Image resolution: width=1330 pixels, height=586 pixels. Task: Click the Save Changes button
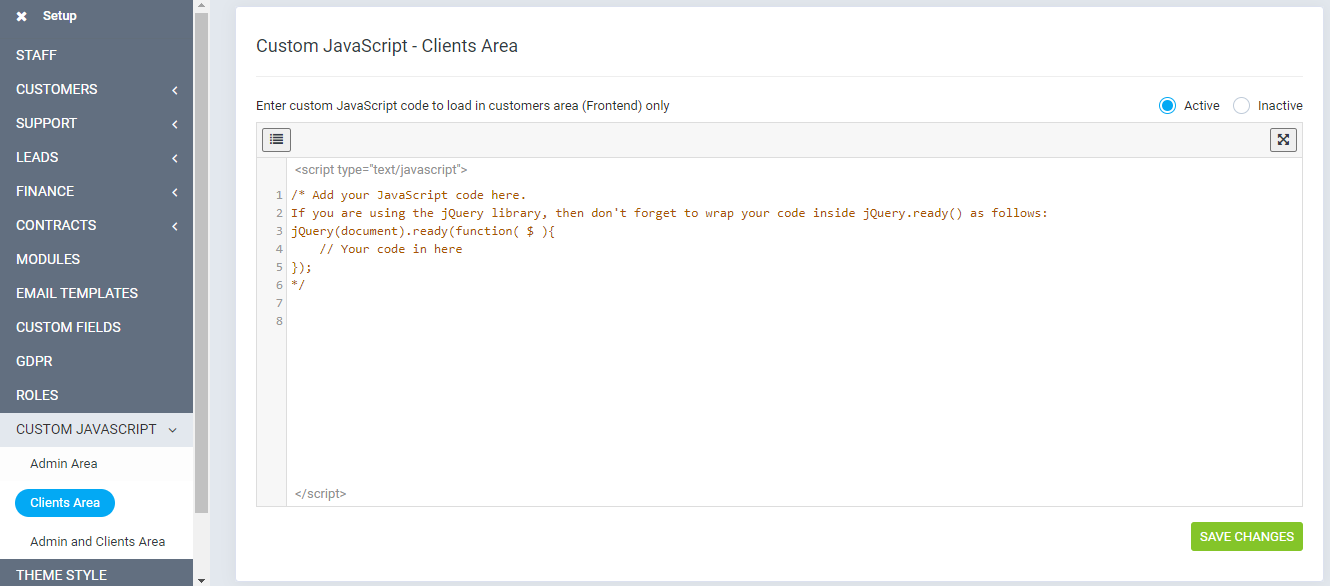[x=1246, y=536]
